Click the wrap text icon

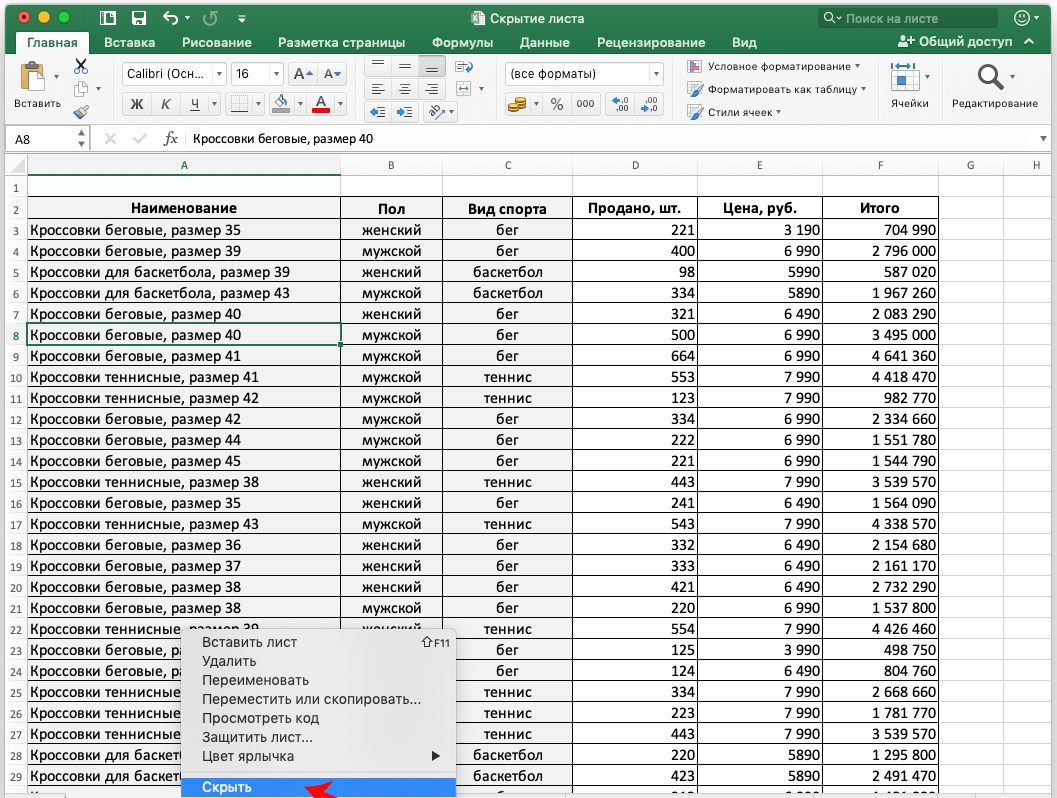click(x=463, y=66)
